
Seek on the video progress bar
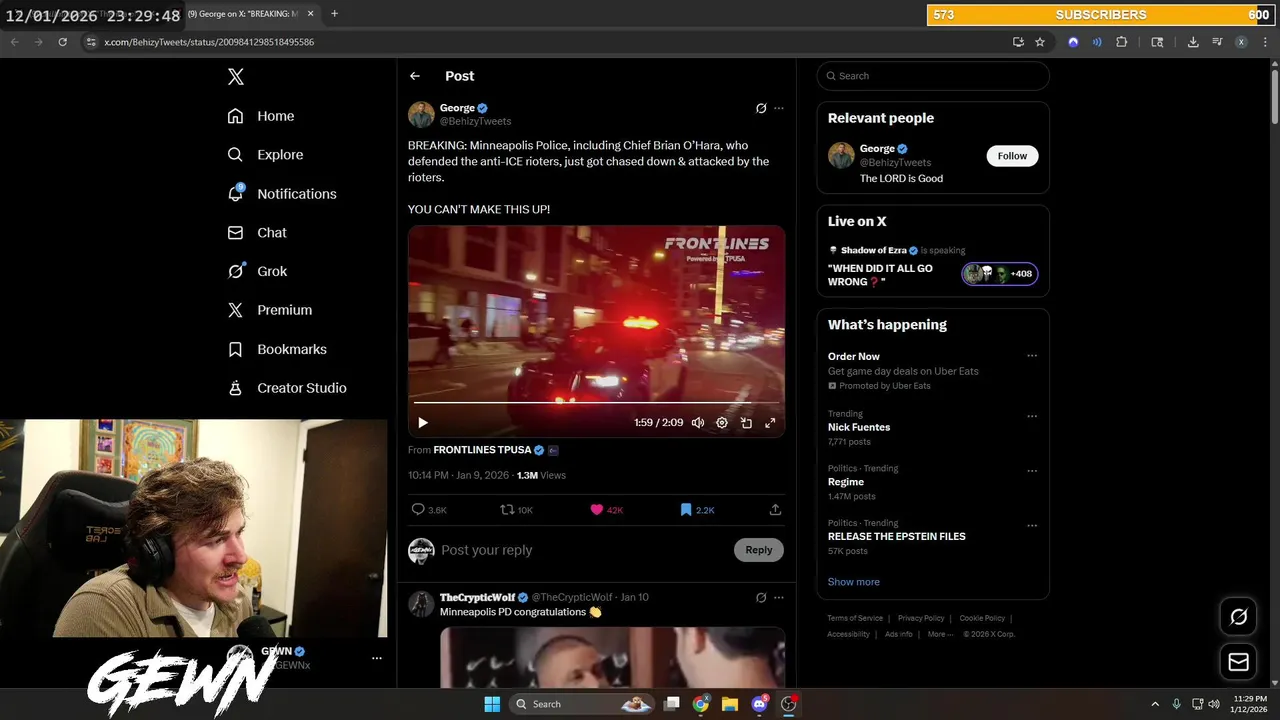(596, 402)
